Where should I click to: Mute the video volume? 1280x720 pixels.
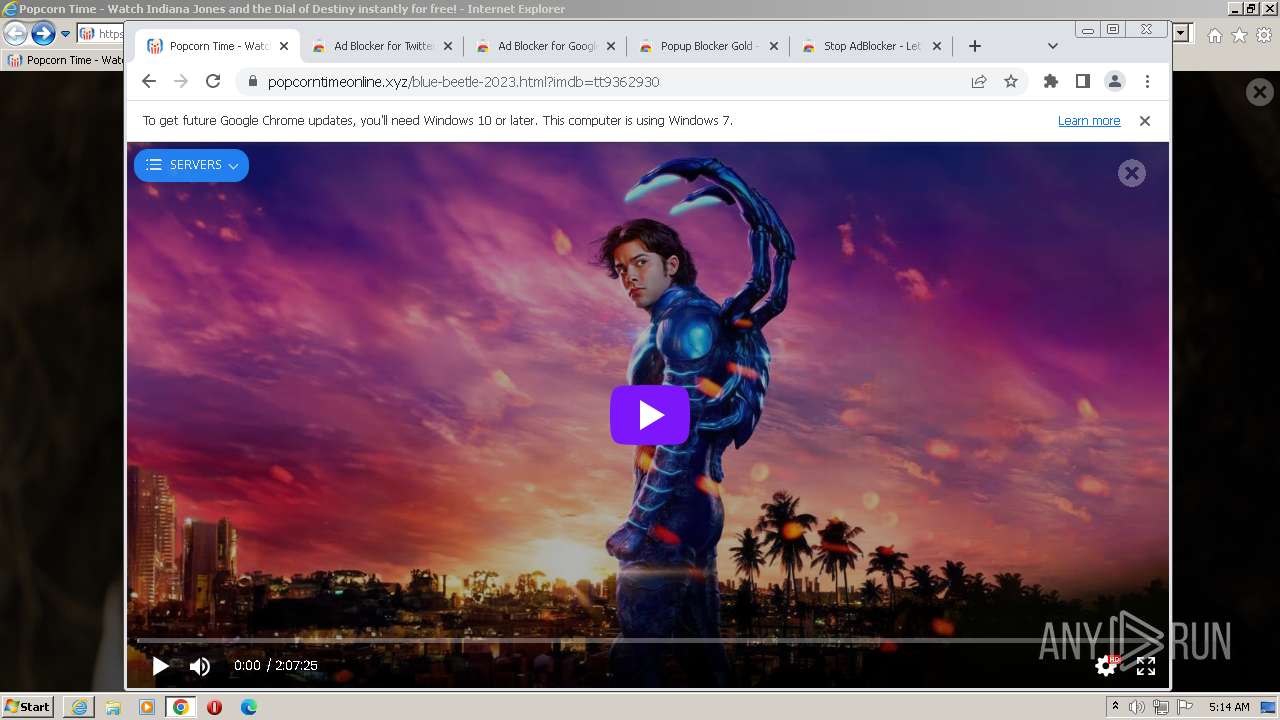click(x=200, y=666)
